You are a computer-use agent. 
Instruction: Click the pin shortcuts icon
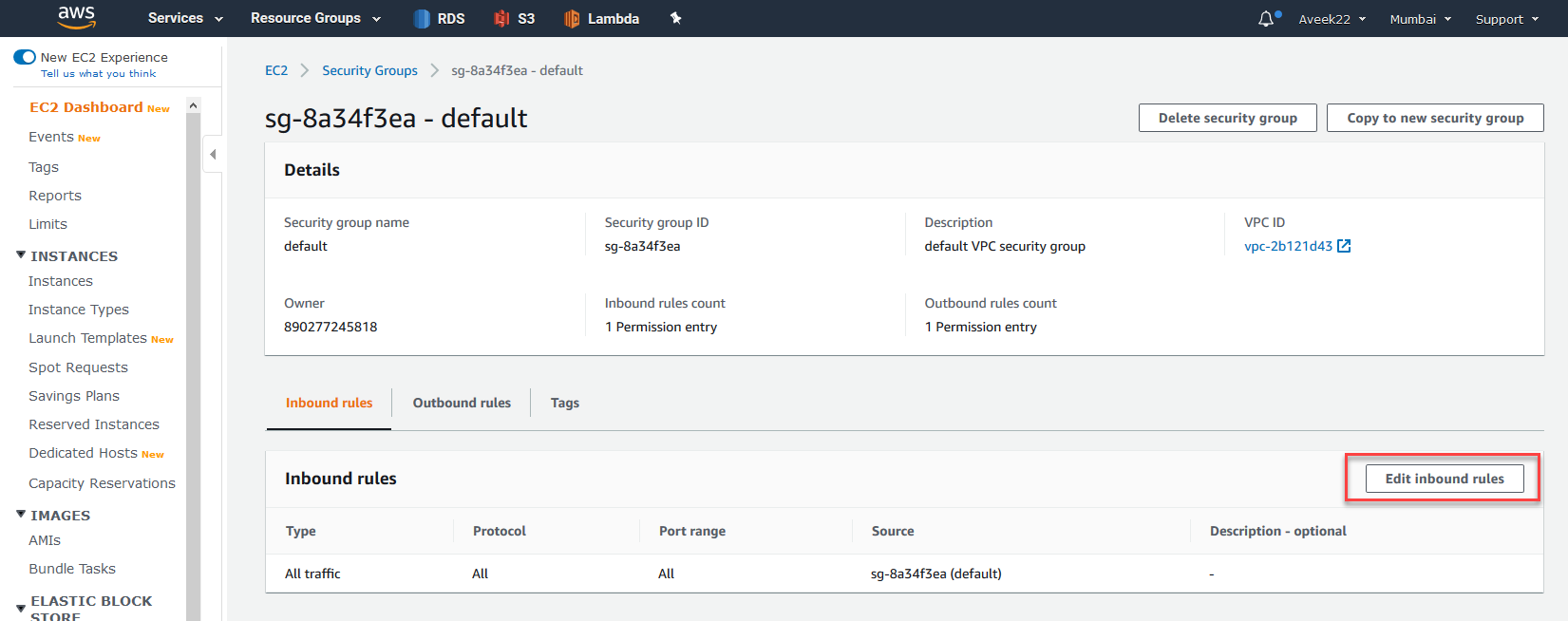pyautogui.click(x=676, y=18)
